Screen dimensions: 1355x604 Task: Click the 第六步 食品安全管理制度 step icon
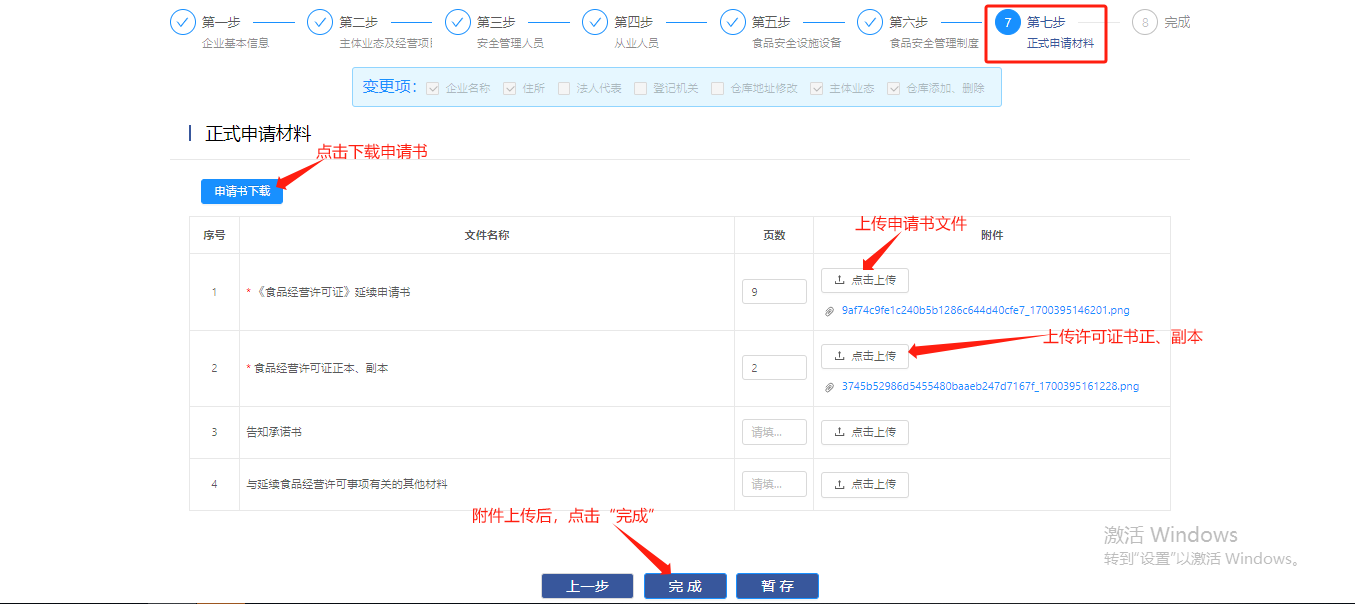point(870,22)
